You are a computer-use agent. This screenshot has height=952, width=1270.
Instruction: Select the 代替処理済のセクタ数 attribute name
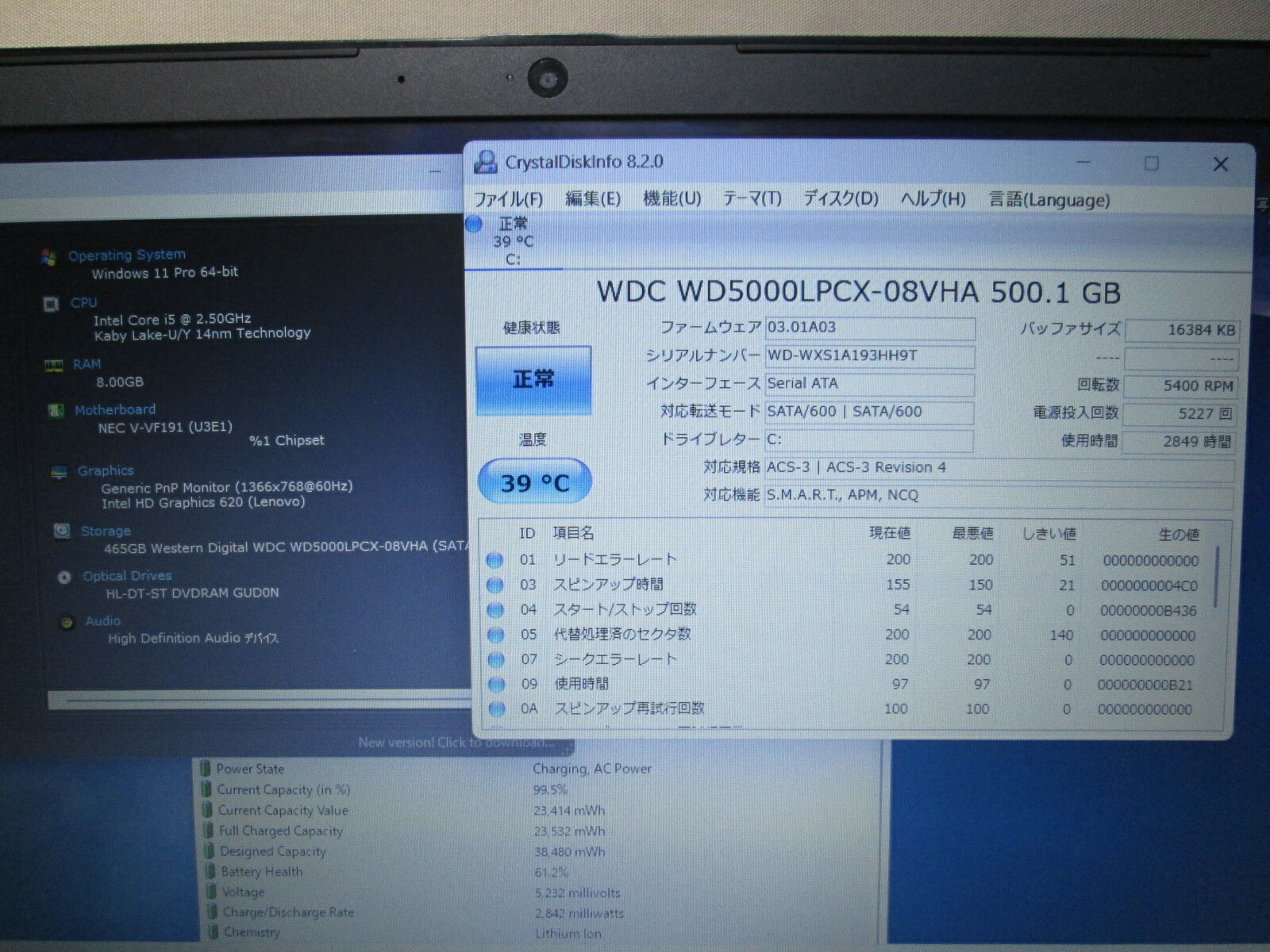tap(622, 634)
